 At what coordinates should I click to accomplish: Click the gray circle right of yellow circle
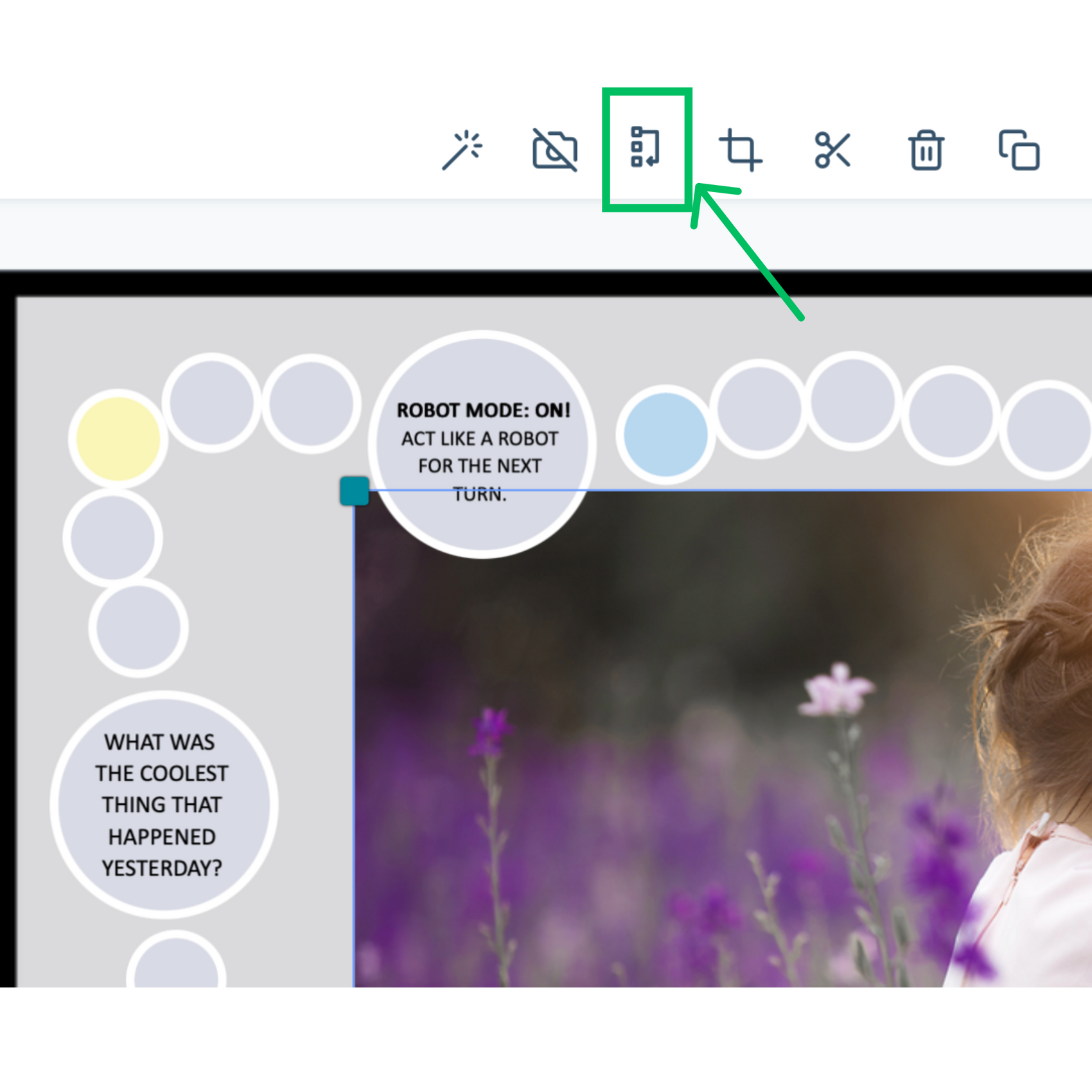[211, 403]
